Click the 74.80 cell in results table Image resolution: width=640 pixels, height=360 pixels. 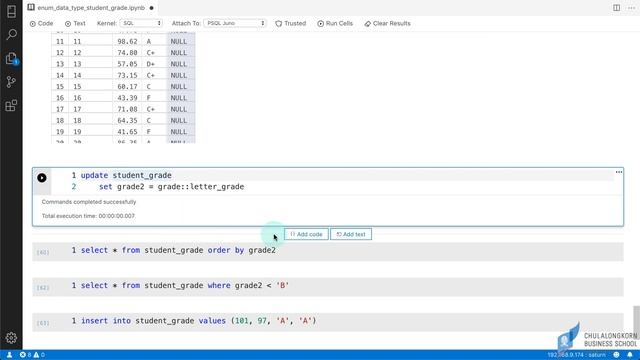(127, 53)
